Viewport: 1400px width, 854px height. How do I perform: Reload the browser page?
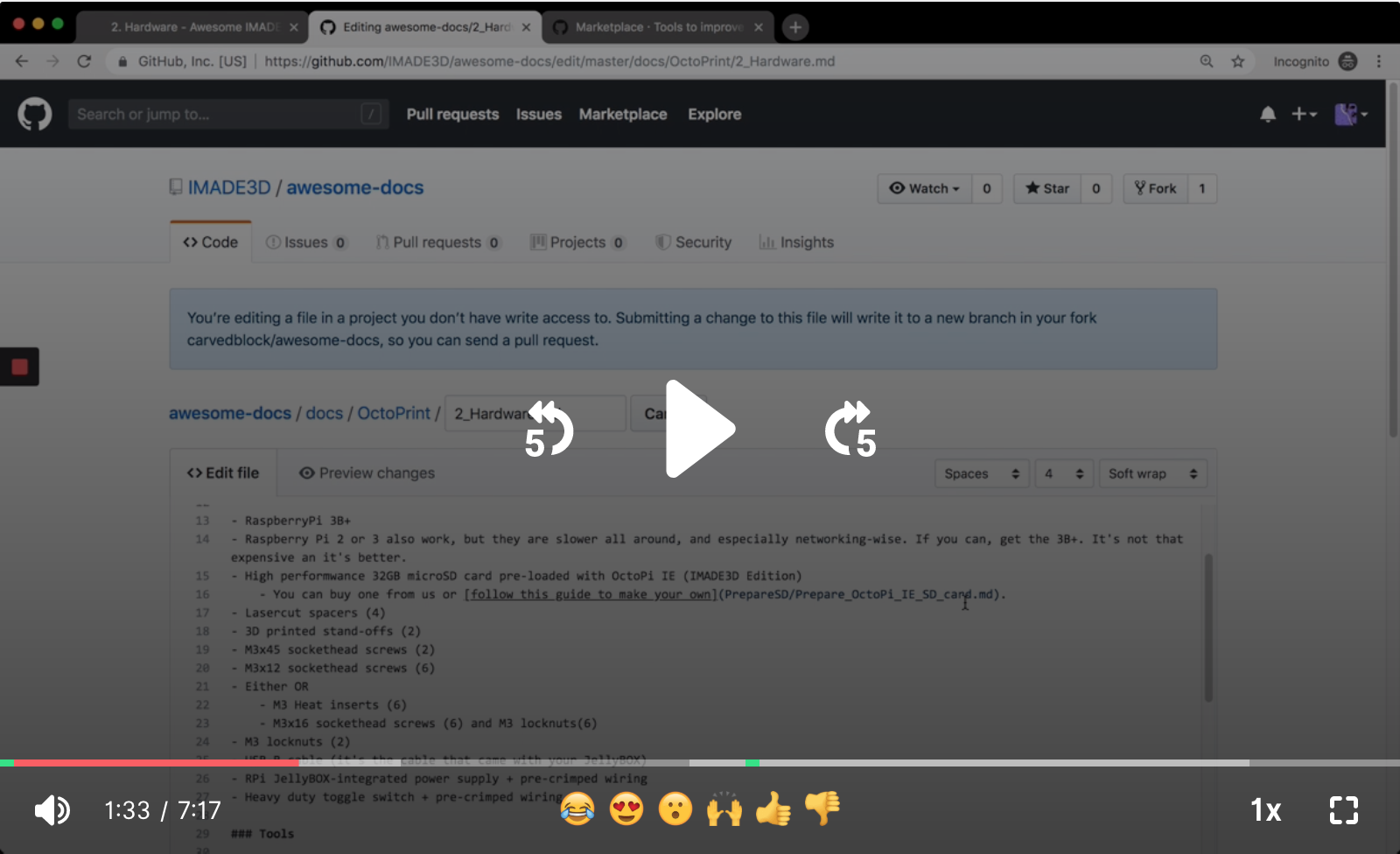84,61
